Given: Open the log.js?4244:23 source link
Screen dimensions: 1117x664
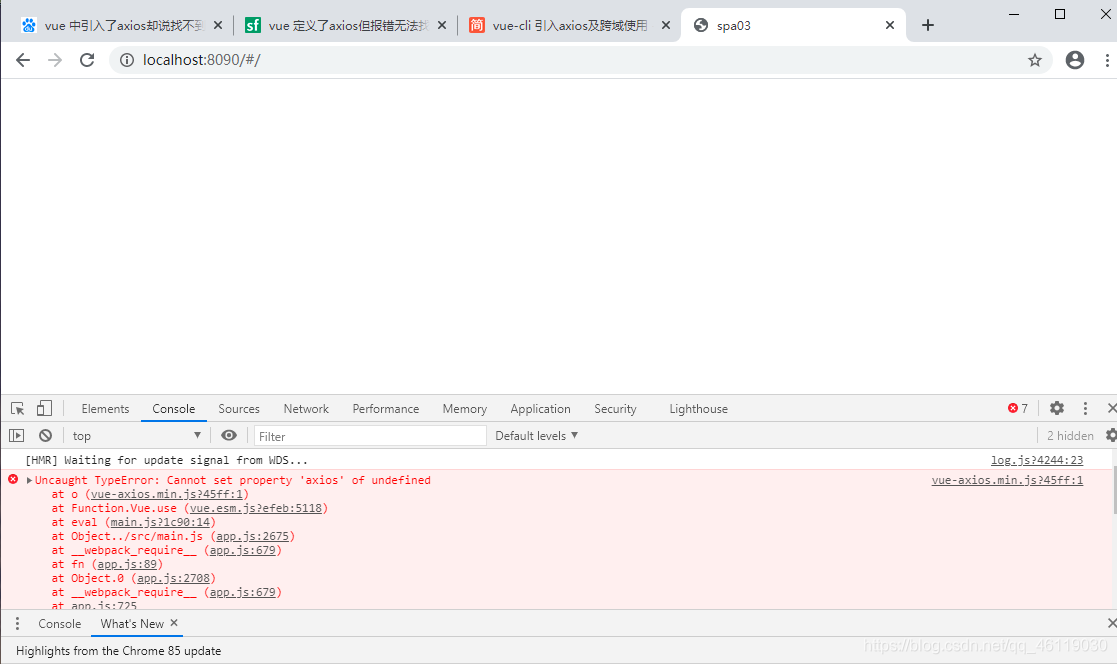Looking at the screenshot, I should [x=1036, y=460].
